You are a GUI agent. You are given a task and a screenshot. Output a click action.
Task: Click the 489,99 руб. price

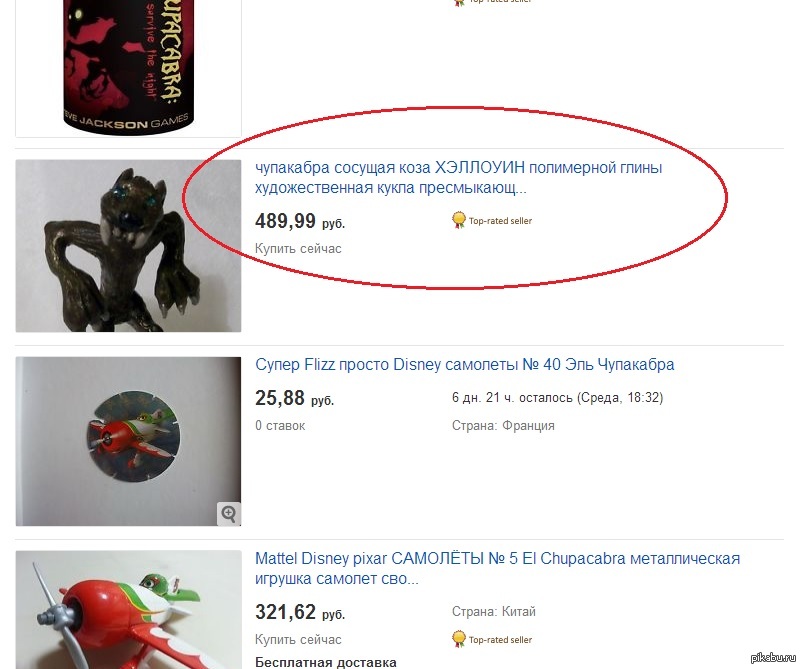tap(300, 221)
